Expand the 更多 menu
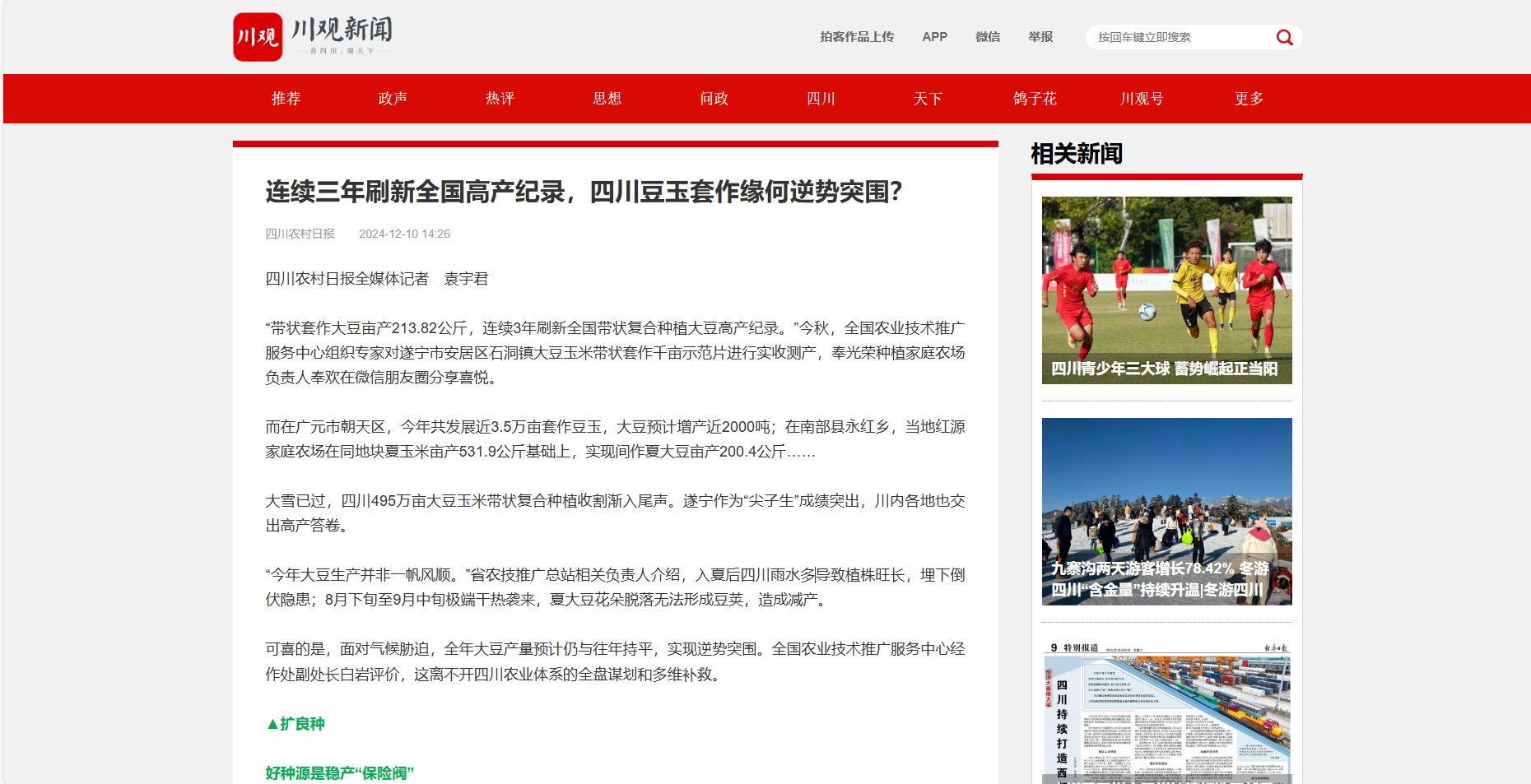 (x=1249, y=99)
